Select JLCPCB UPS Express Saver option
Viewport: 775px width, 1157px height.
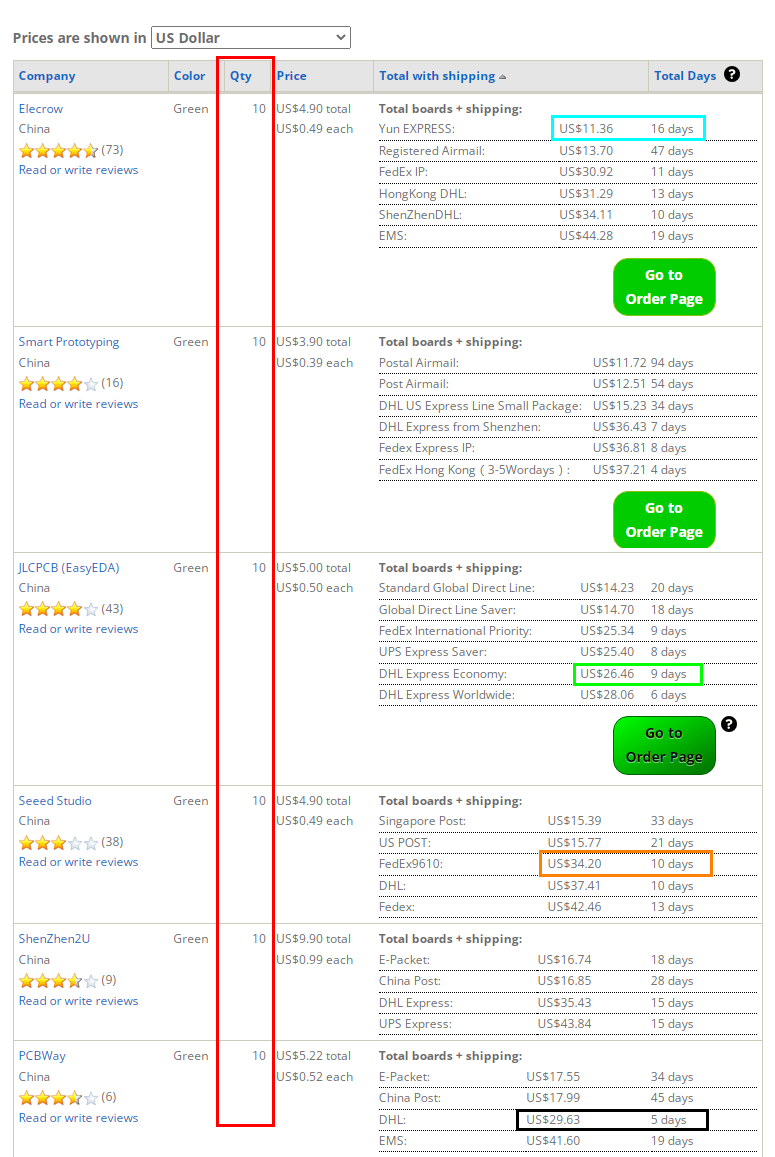coord(568,652)
